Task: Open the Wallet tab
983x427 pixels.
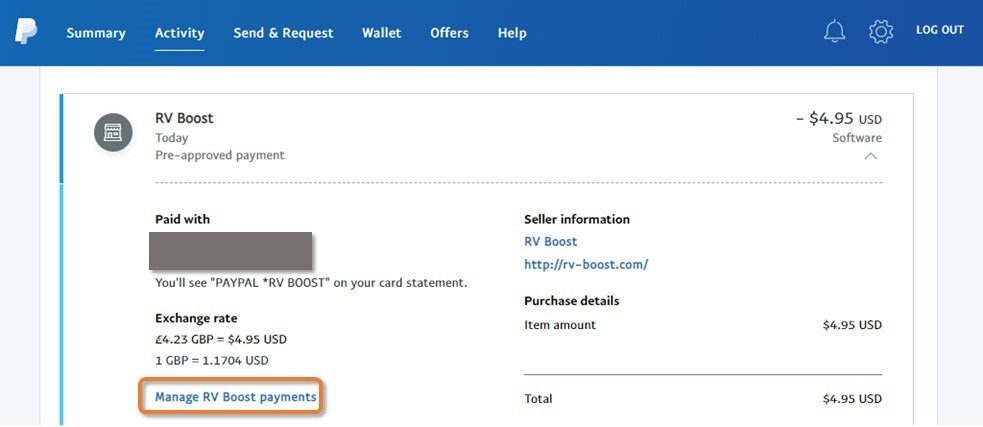Action: tap(381, 33)
